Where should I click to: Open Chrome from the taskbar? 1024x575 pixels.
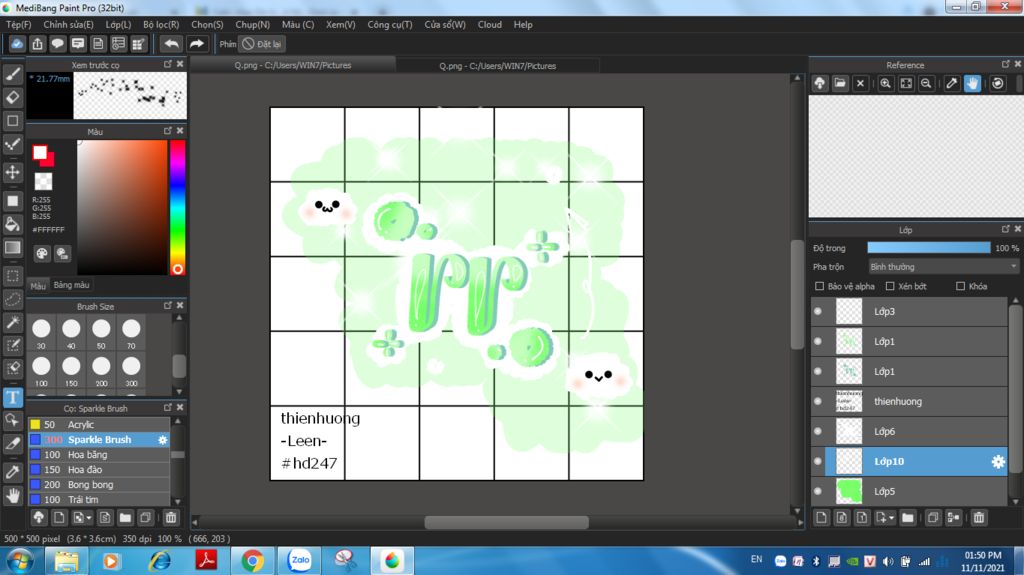(252, 561)
